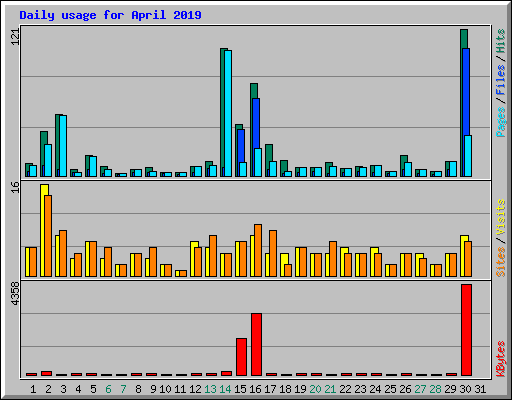This screenshot has height=400, width=512.
Task: Click the 121 axis maximum label
Action: 16,36
